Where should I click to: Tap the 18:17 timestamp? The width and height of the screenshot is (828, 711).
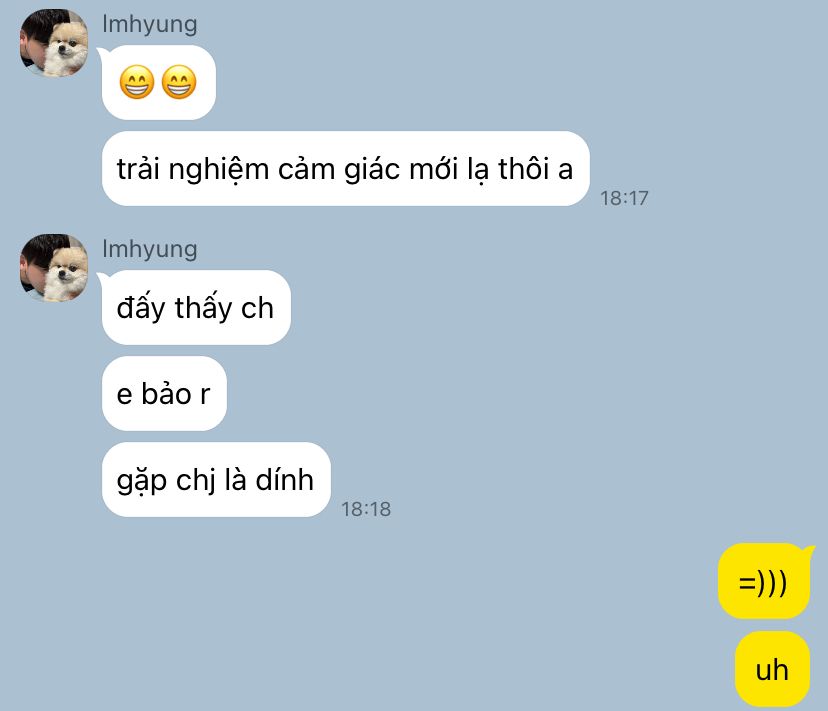624,198
